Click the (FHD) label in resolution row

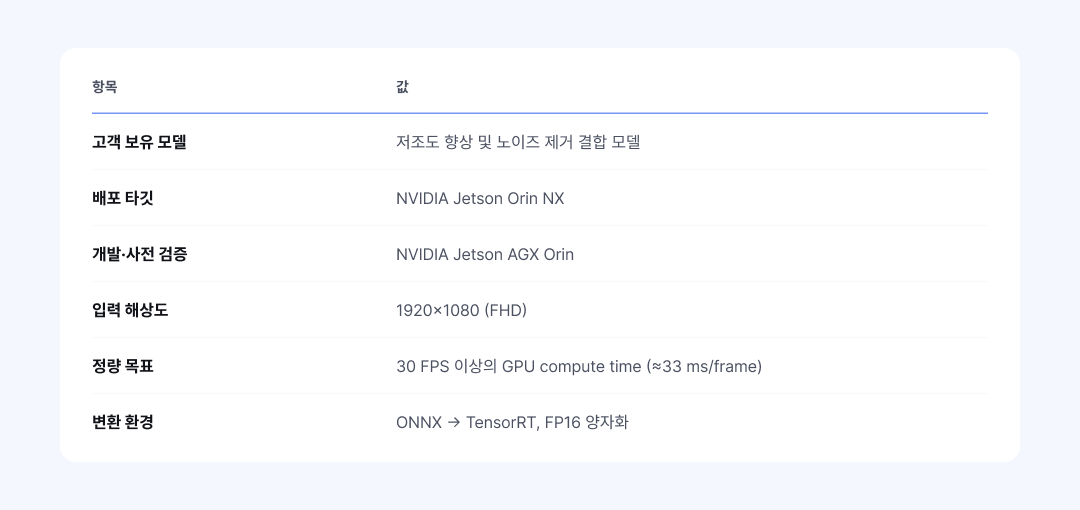tap(506, 310)
